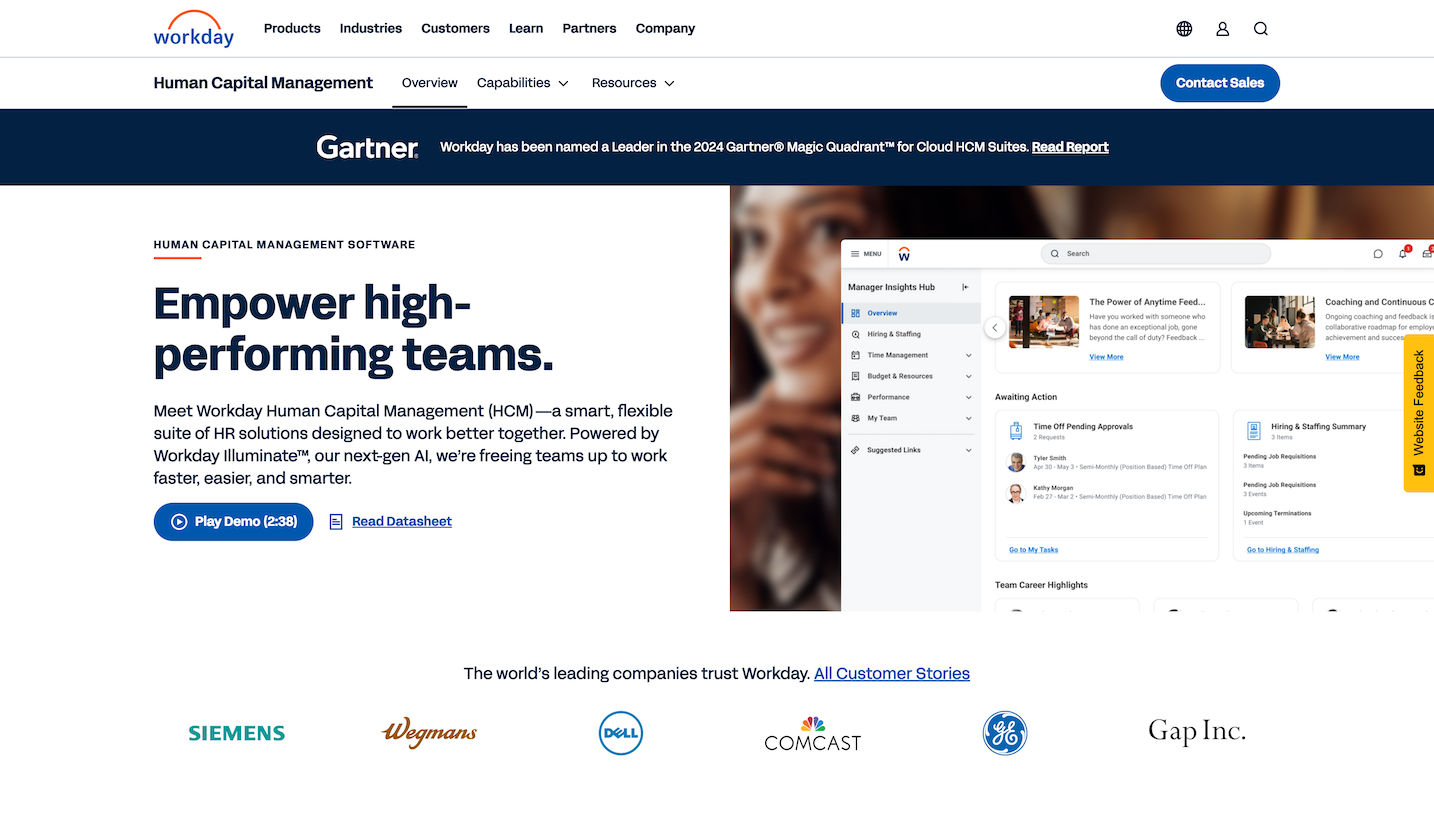
Task: Open the Company menu
Action: pyautogui.click(x=665, y=28)
